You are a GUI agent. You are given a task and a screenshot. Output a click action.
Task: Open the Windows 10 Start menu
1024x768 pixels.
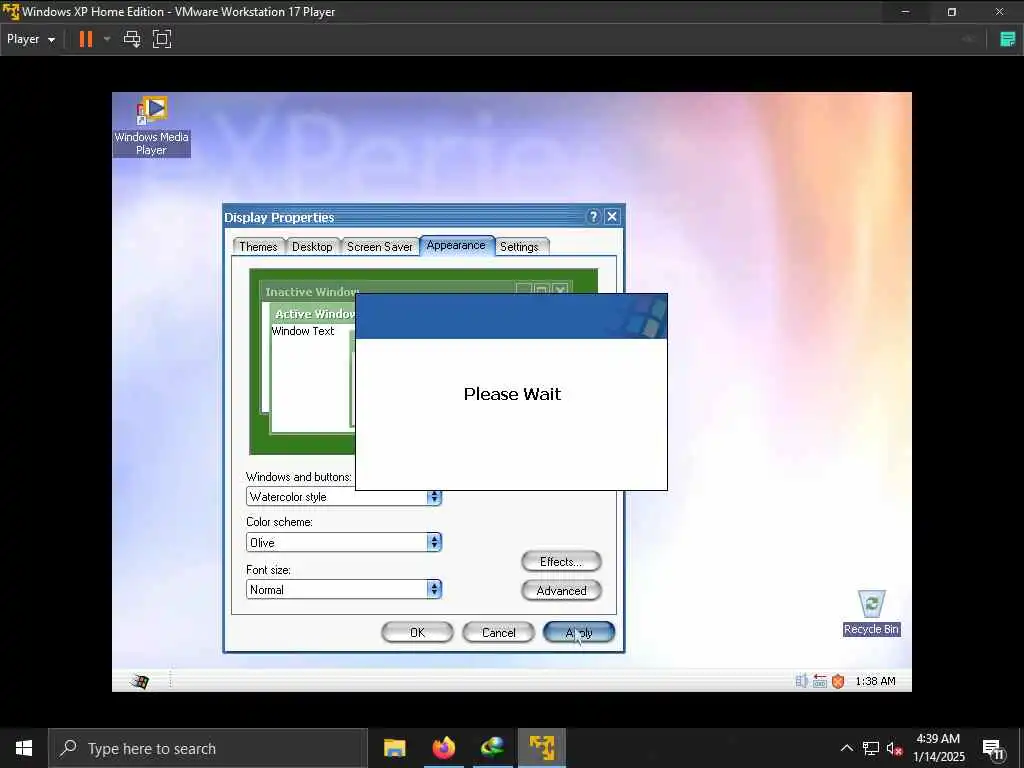[x=24, y=748]
